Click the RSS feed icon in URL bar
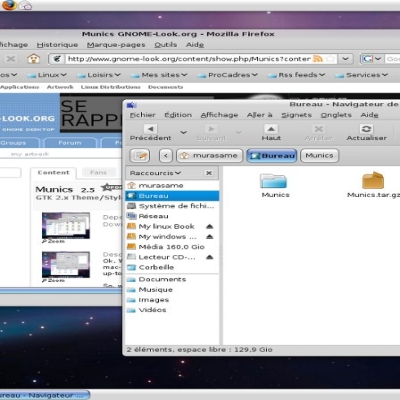The height and width of the screenshot is (400, 400). pyautogui.click(x=318, y=59)
